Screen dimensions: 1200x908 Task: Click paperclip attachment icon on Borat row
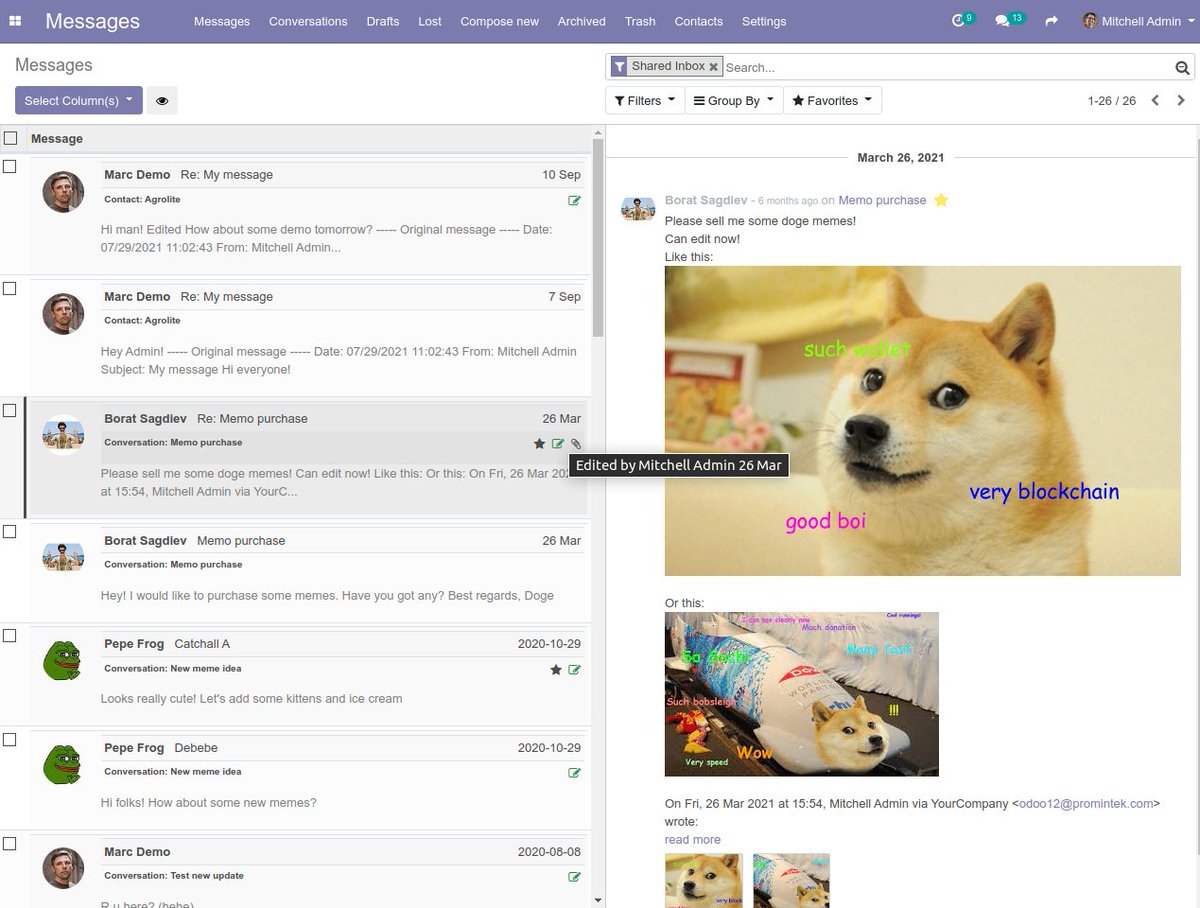coord(576,444)
